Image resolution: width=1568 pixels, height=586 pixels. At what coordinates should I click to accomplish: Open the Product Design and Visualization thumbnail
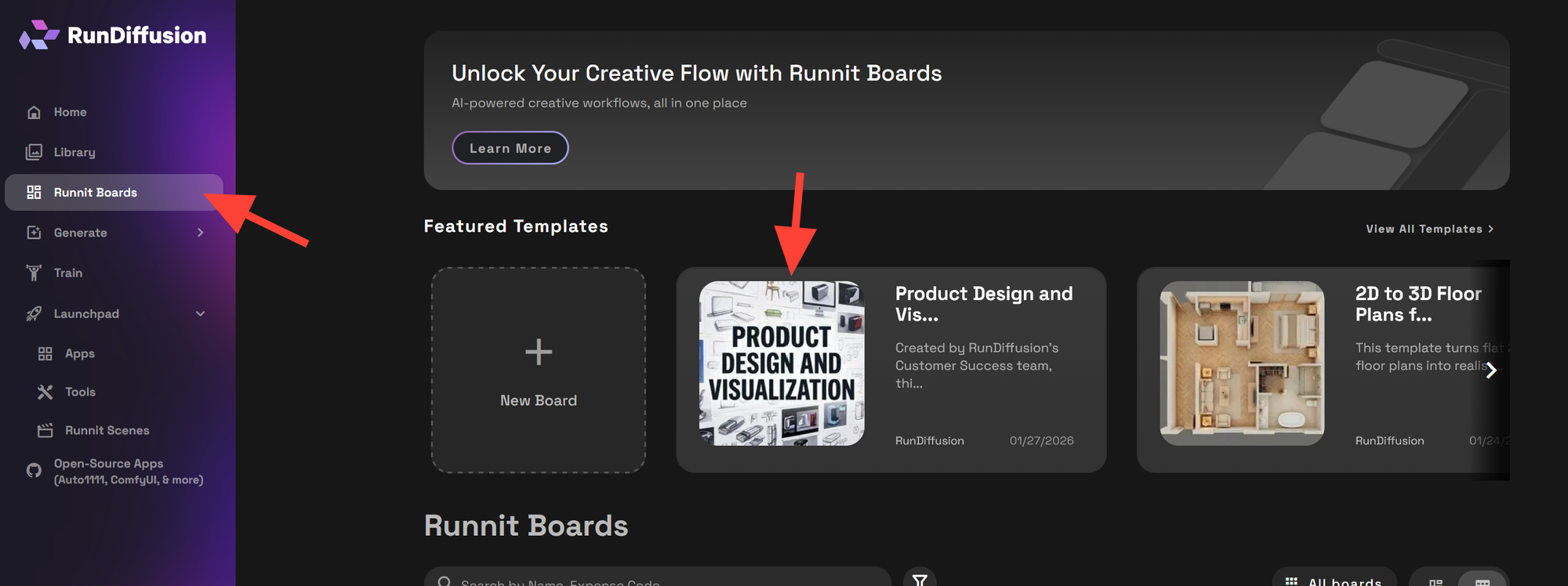[x=782, y=364]
